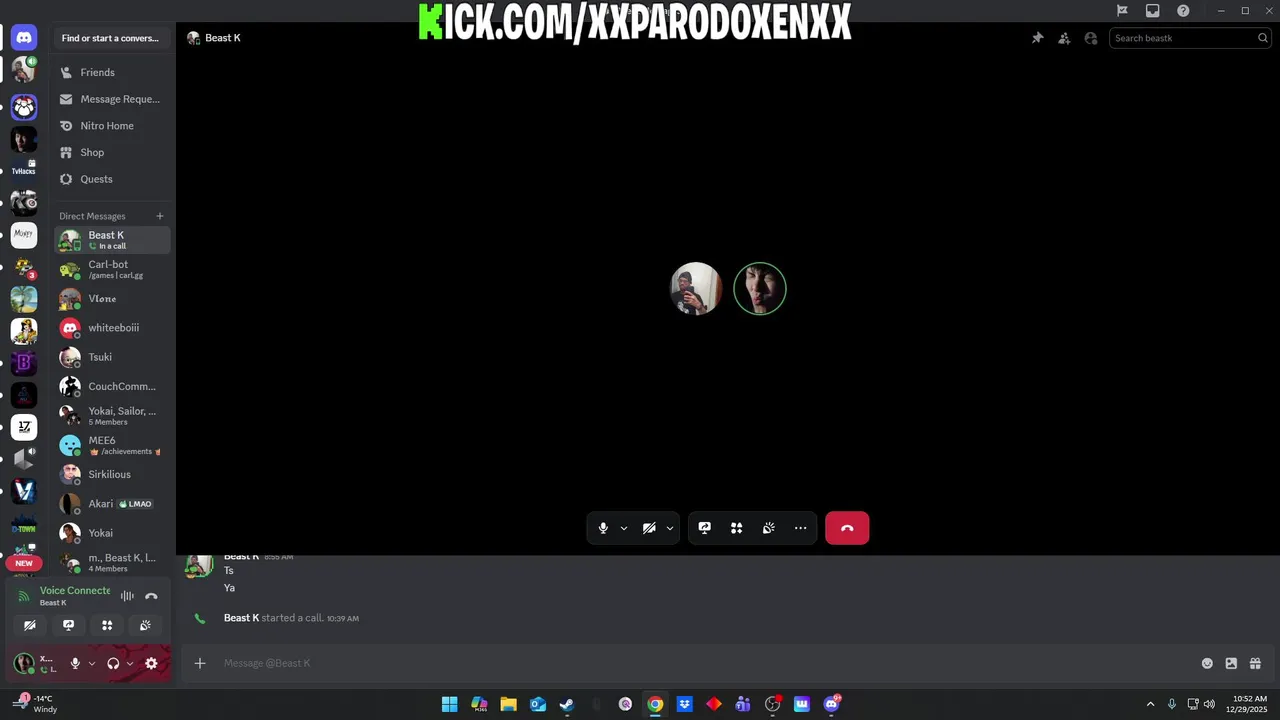Open Akari direct message
Image resolution: width=1280 pixels, height=720 pixels.
click(x=112, y=504)
